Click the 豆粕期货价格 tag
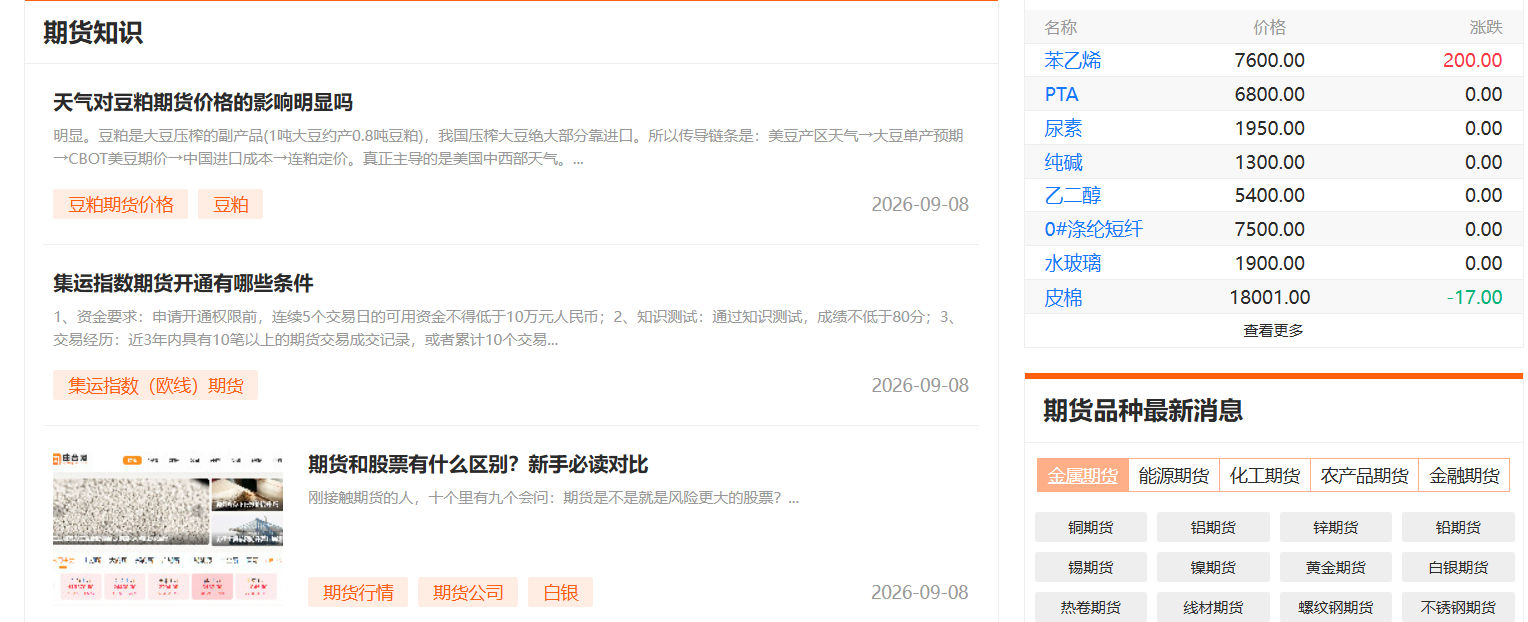This screenshot has height=622, width=1528. click(120, 204)
